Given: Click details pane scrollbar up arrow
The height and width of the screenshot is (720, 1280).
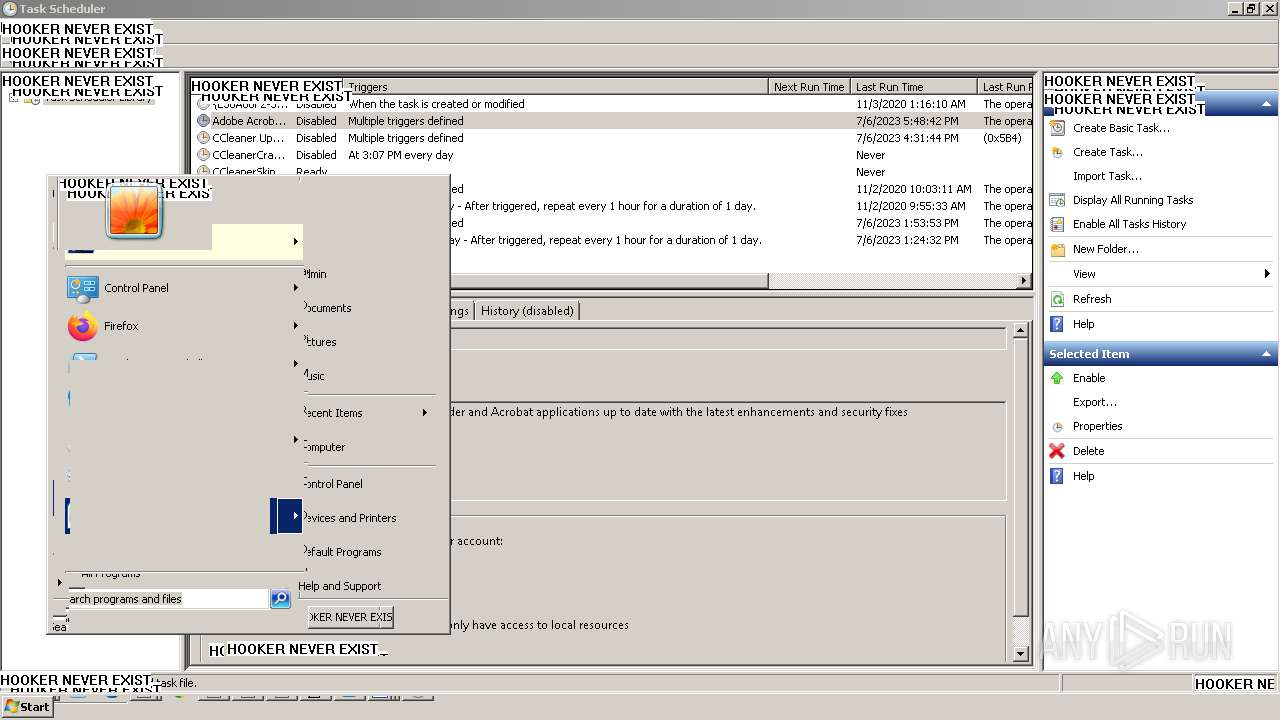Looking at the screenshot, I should coord(1020,330).
